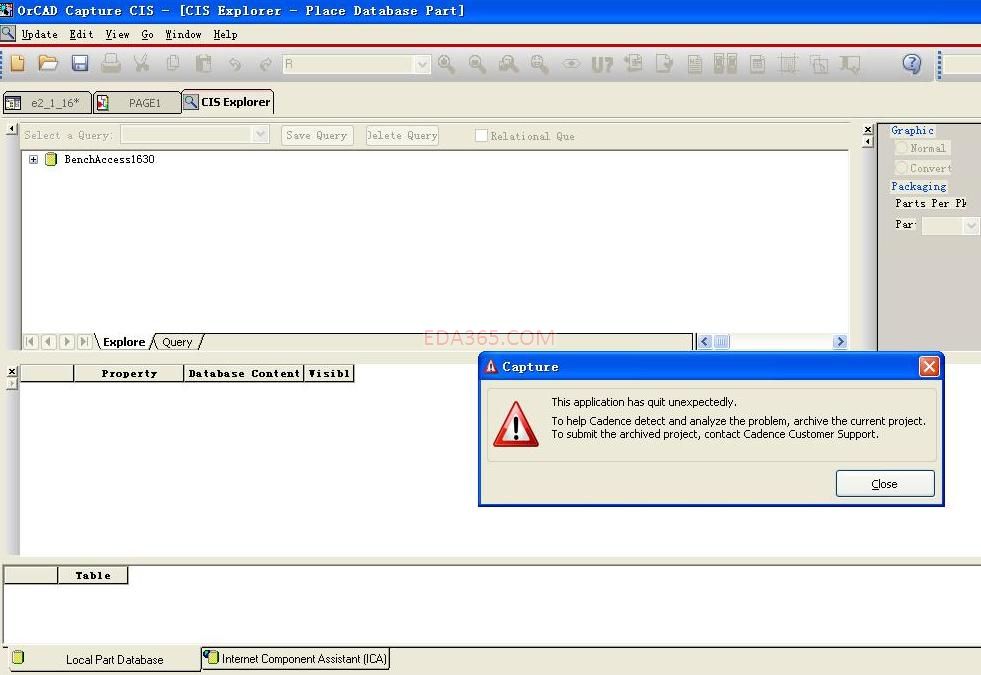Open the Select a Query dropdown
The width and height of the screenshot is (981, 675).
click(259, 134)
